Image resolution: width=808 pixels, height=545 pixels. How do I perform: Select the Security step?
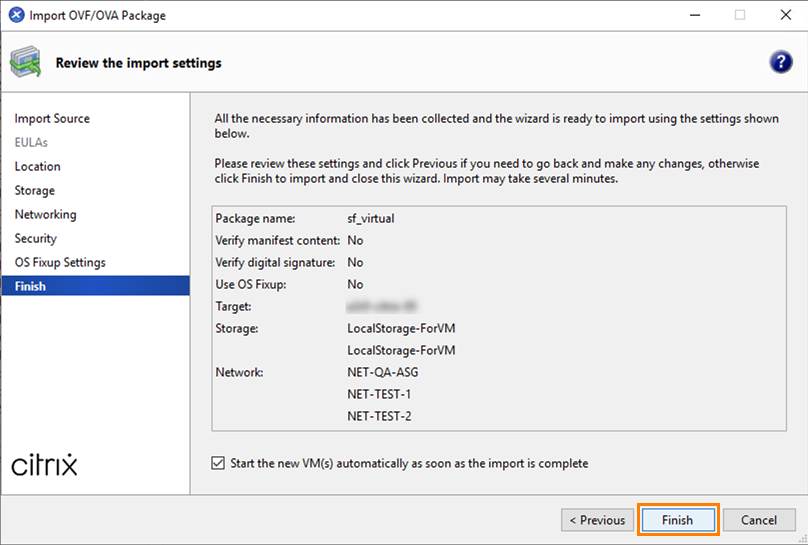tap(36, 238)
